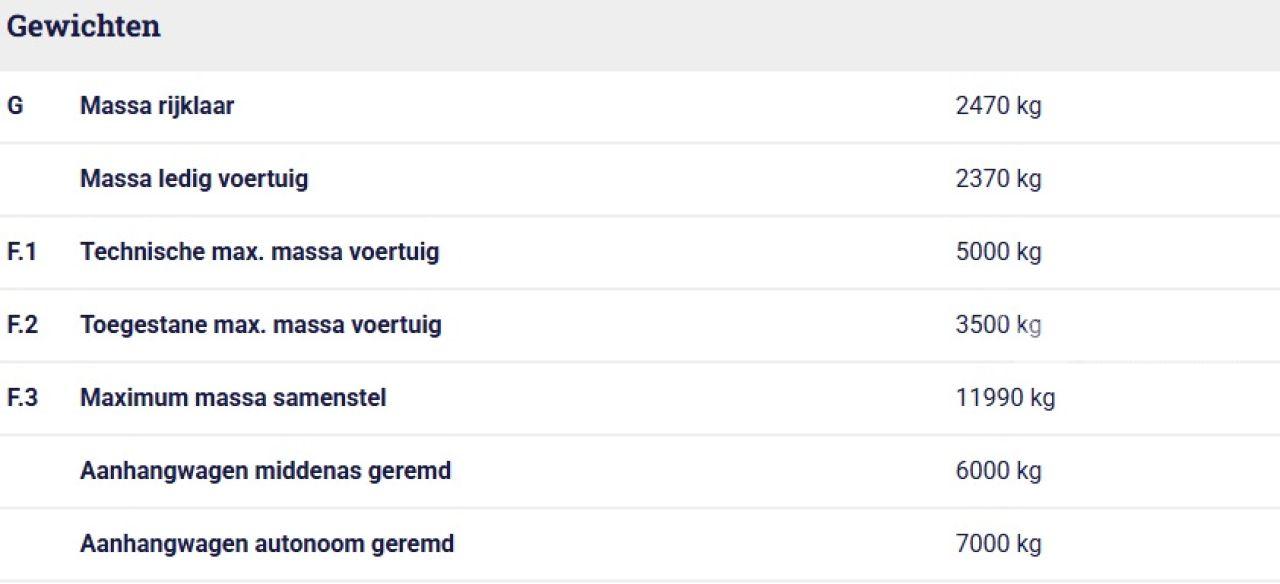Click the 11990 kg value

click(1005, 398)
